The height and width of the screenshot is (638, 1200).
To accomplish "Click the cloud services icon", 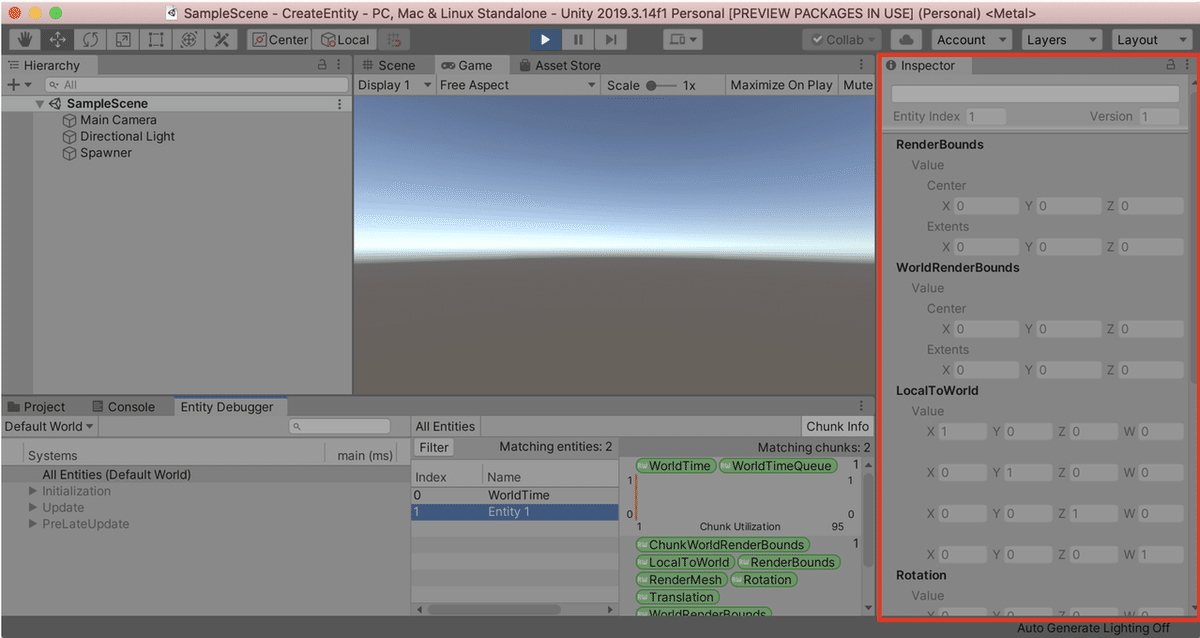I will tap(906, 40).
